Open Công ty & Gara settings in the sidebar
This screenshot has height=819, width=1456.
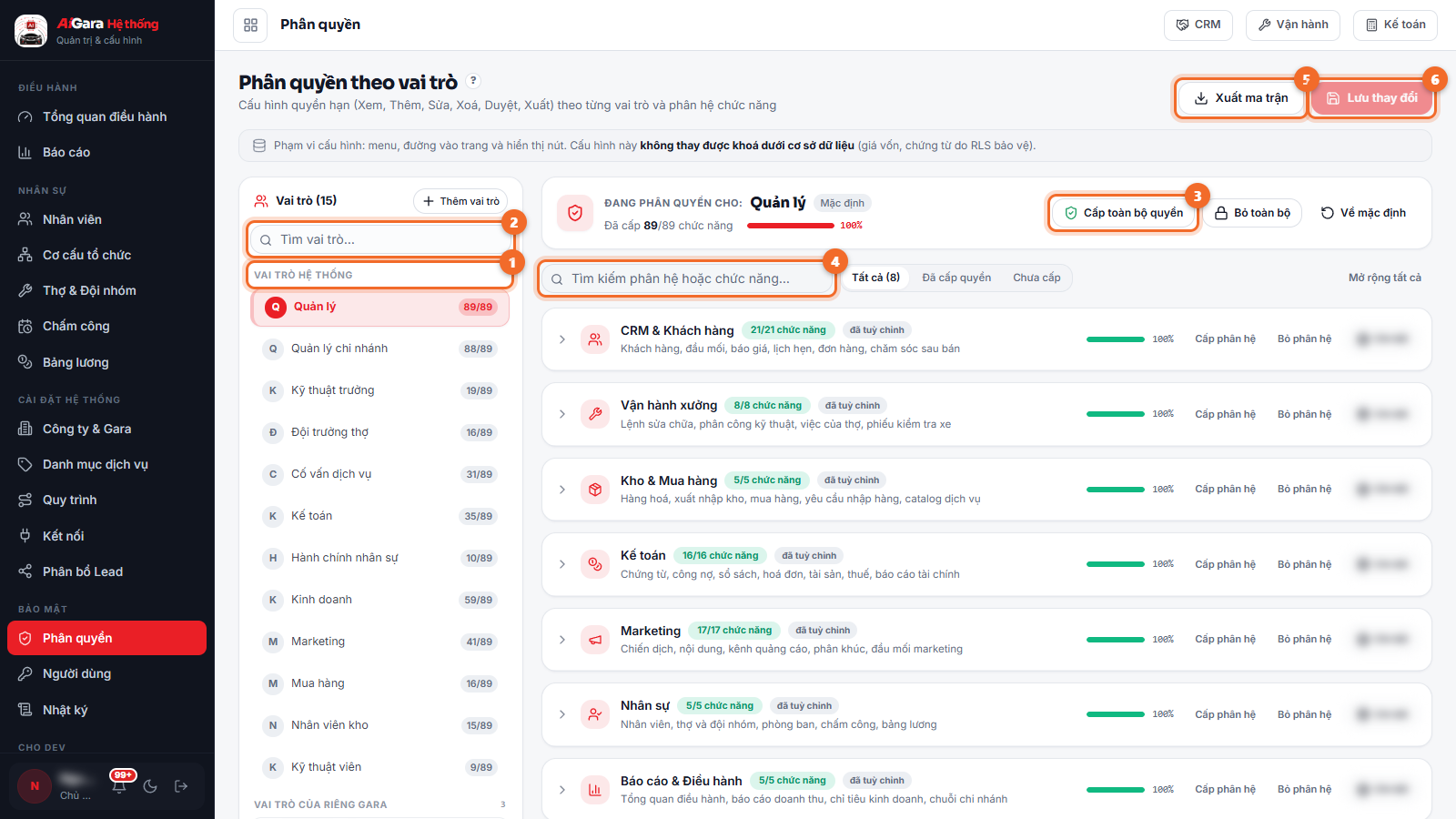[107, 429]
